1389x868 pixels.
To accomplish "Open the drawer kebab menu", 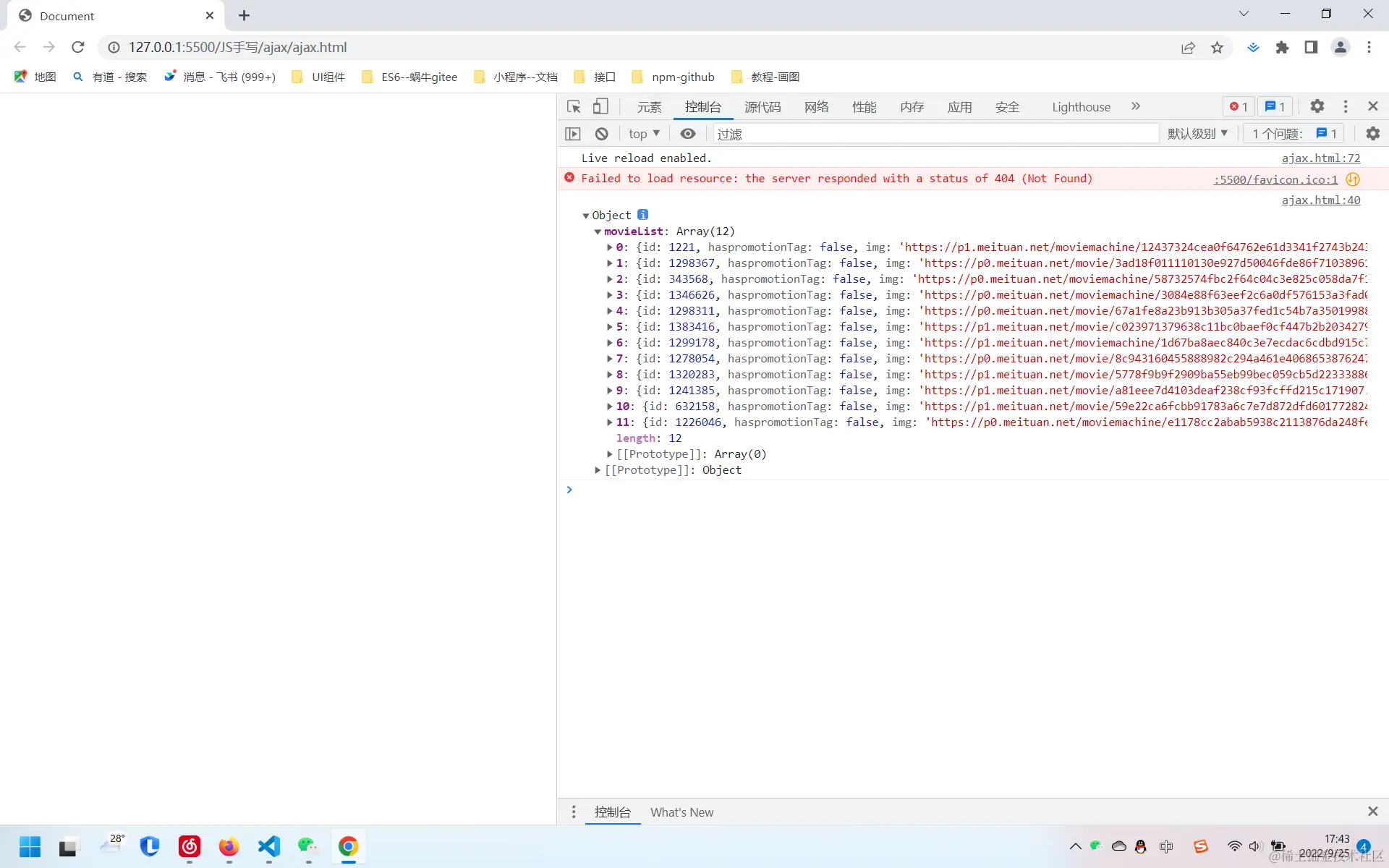I will (574, 812).
